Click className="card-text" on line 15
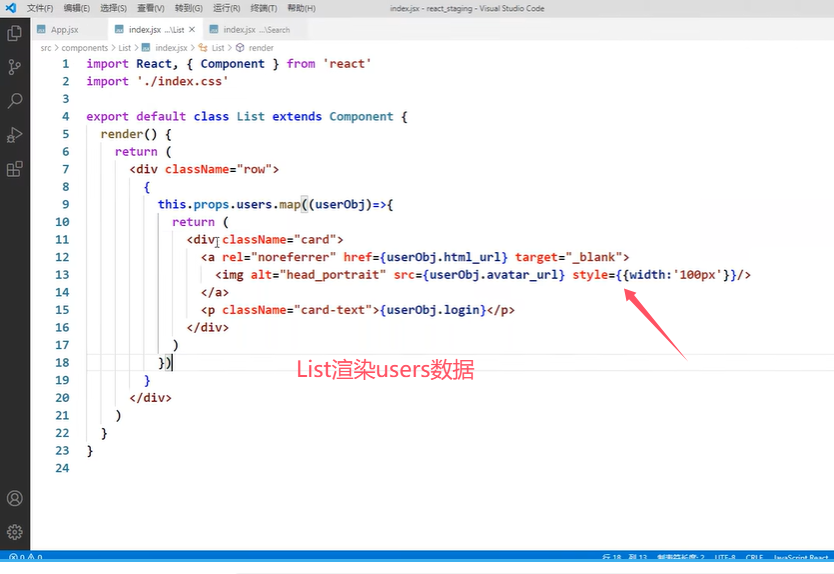 coord(297,310)
